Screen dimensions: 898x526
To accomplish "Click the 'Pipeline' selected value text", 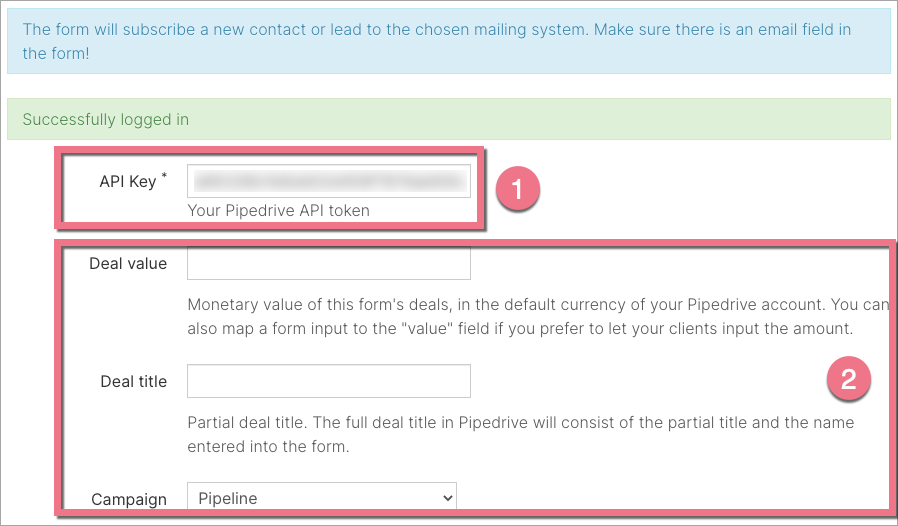I will (x=228, y=497).
